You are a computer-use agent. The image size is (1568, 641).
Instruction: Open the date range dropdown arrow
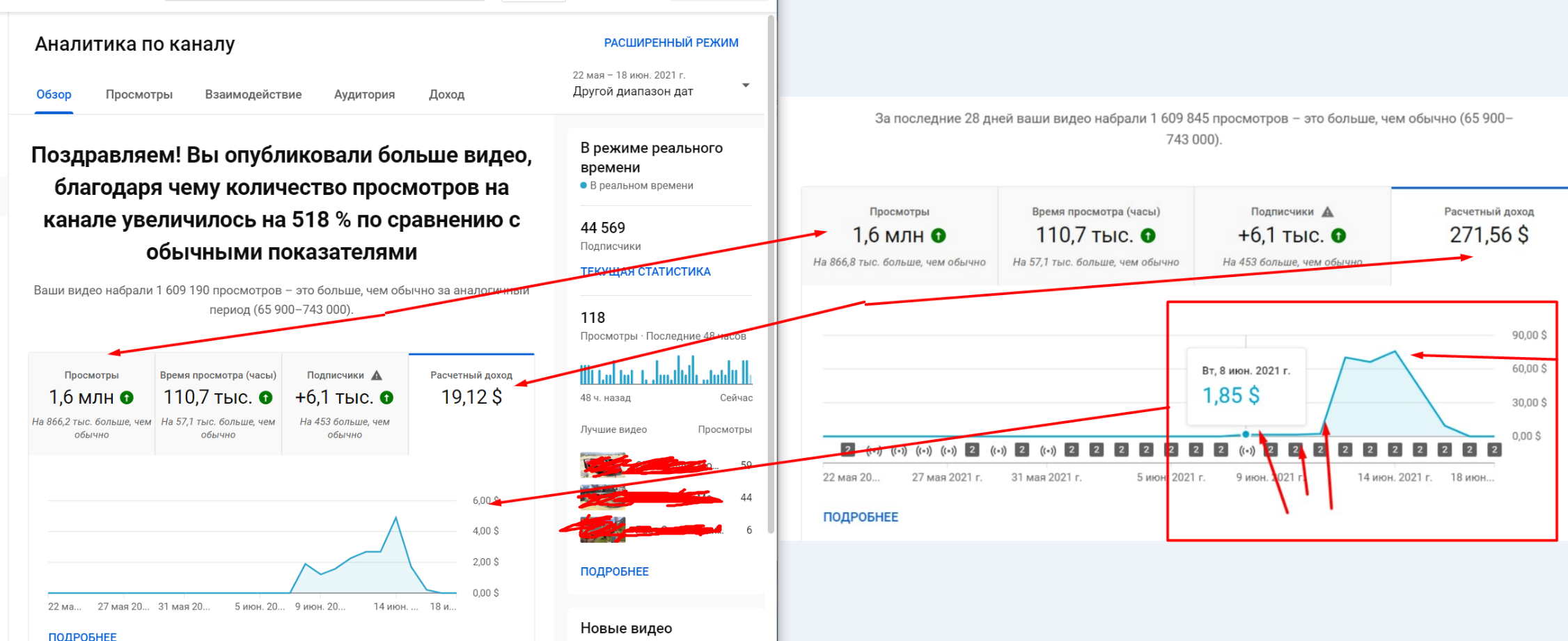(746, 85)
